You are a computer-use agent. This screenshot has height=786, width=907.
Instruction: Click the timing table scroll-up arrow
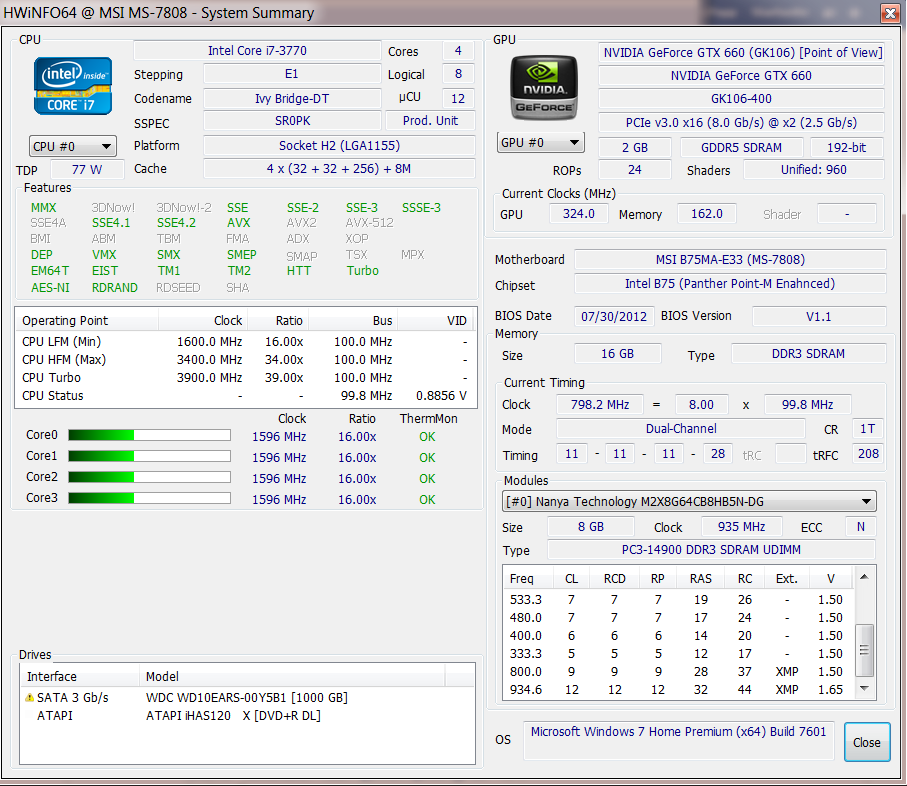[x=864, y=577]
